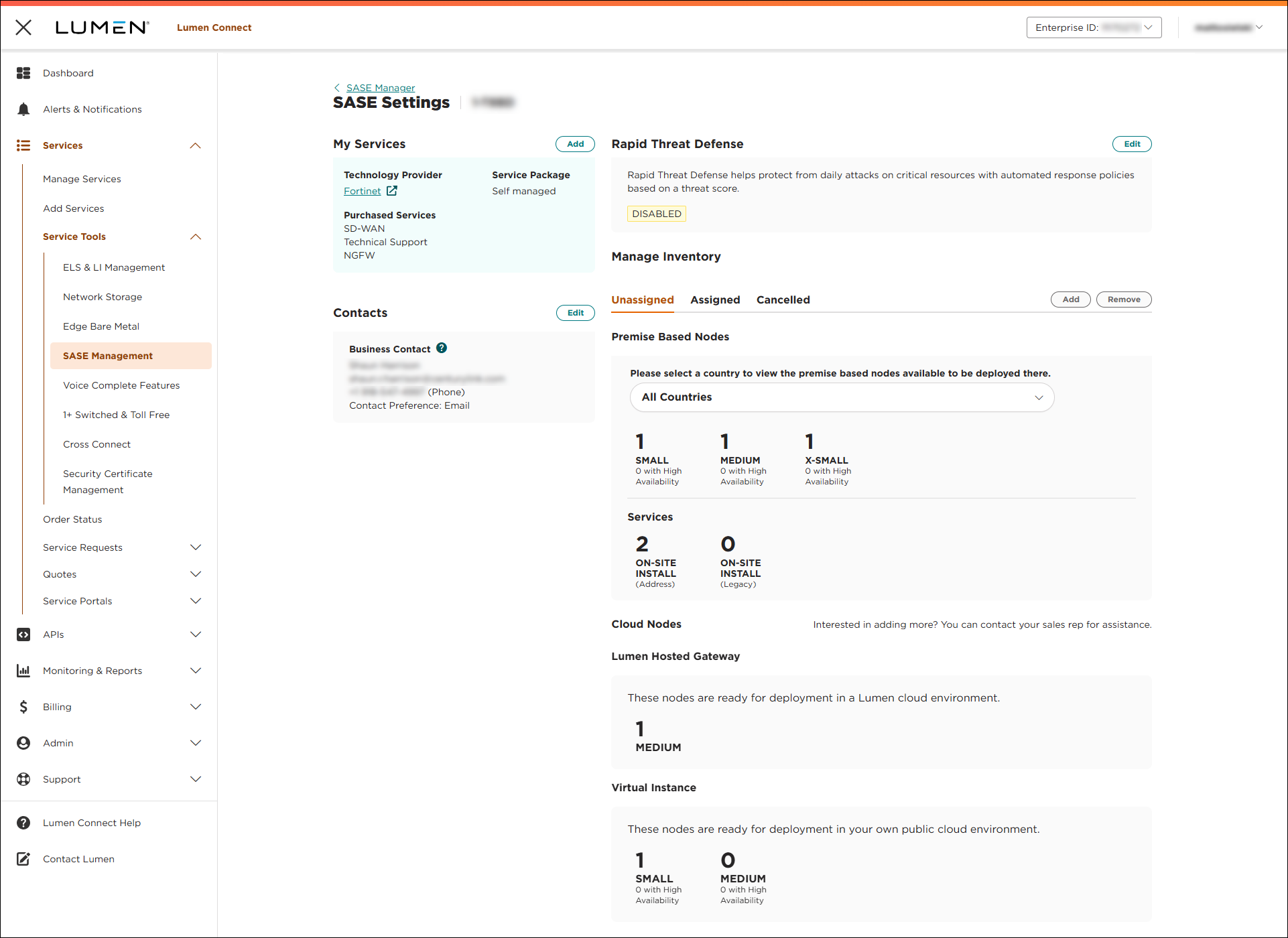Go back via SASE Manager link
This screenshot has width=1288, height=938.
(x=380, y=88)
